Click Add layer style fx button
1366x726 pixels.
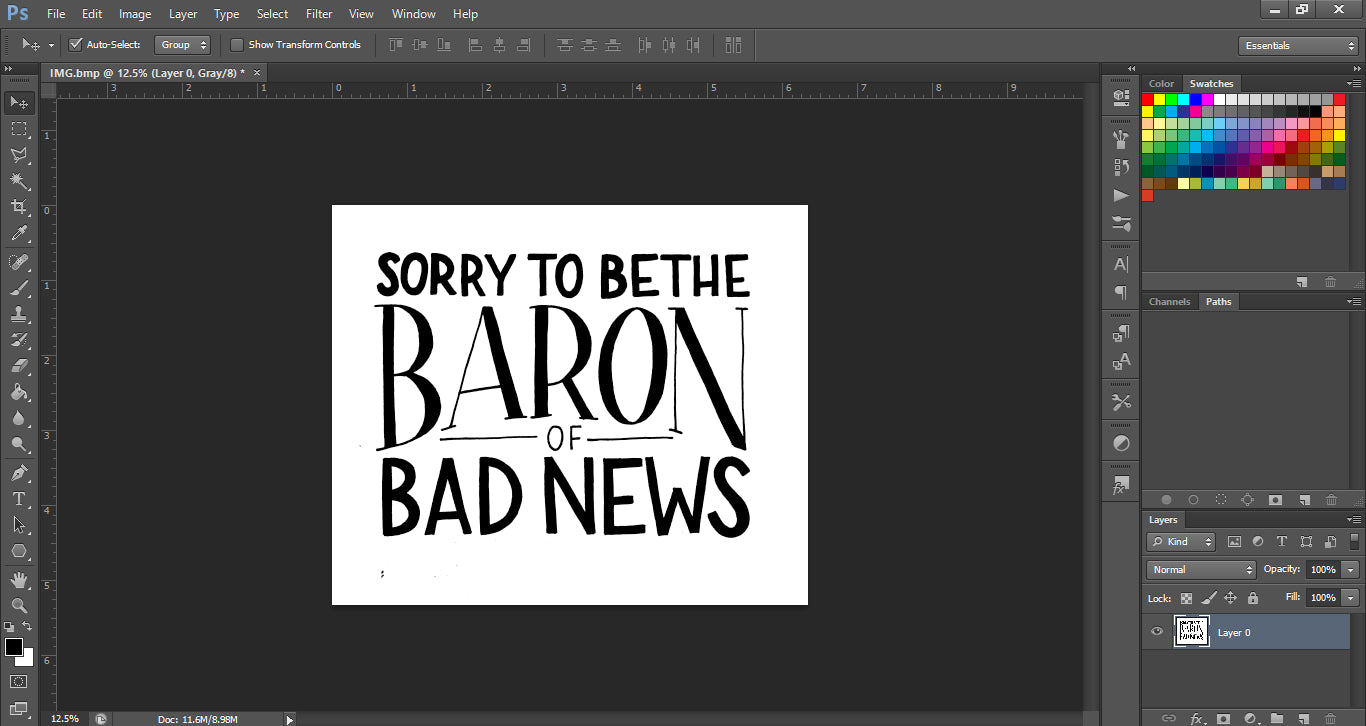pyautogui.click(x=1197, y=718)
